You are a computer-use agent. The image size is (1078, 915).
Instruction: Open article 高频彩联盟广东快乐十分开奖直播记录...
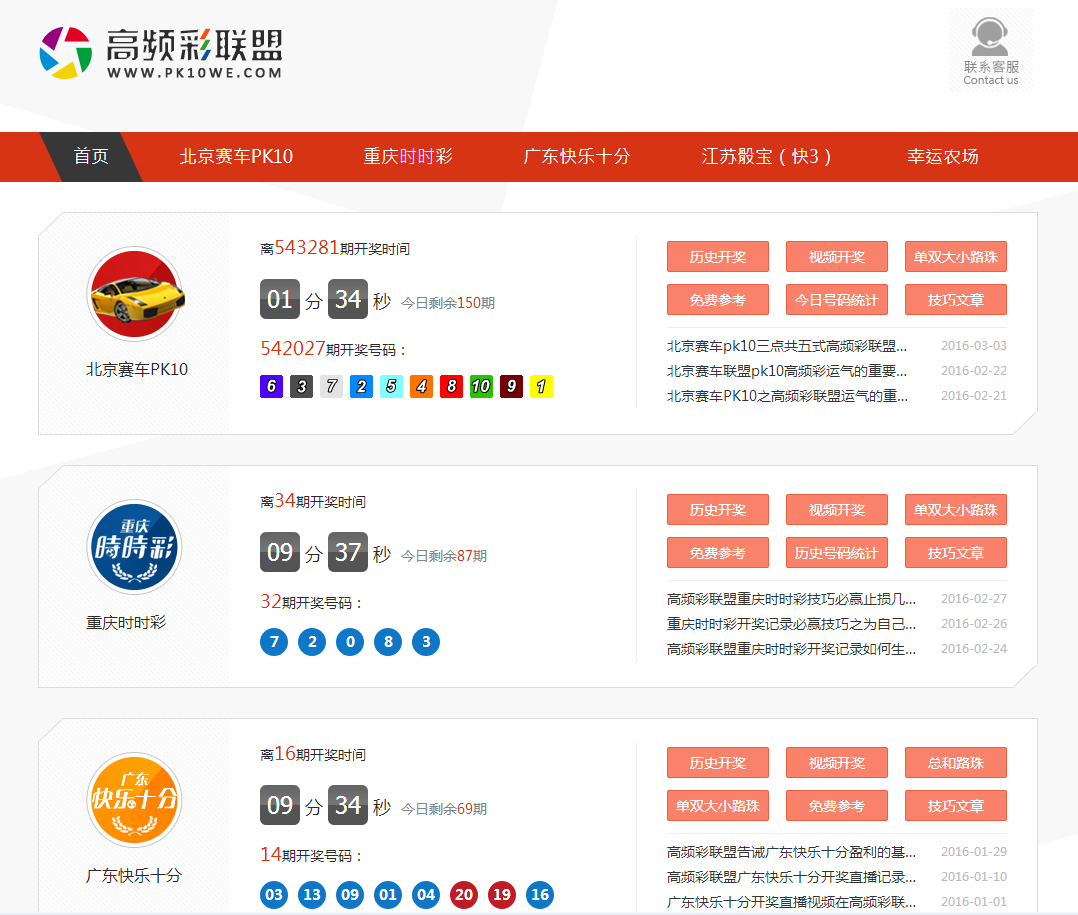[791, 877]
